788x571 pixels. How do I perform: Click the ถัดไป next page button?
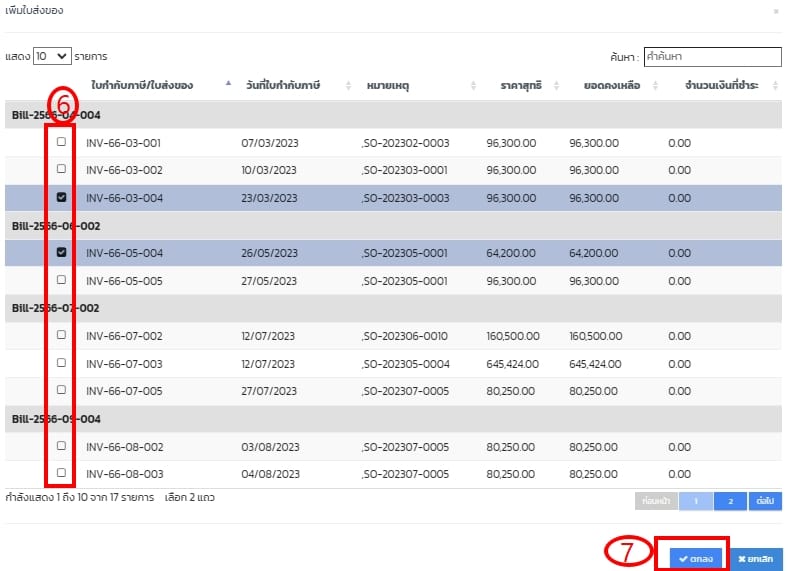765,498
